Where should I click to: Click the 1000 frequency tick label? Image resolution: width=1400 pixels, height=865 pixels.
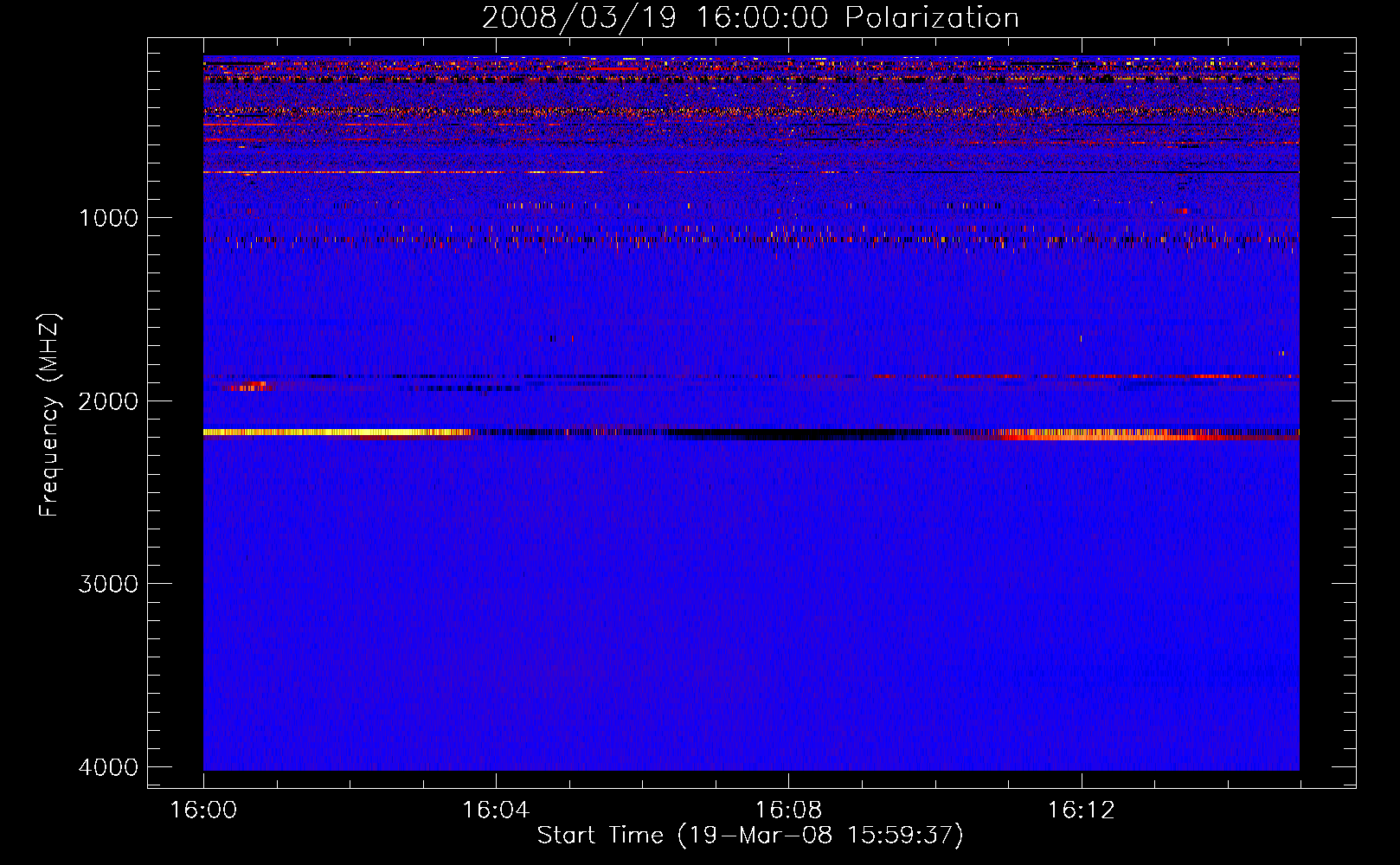tap(108, 217)
